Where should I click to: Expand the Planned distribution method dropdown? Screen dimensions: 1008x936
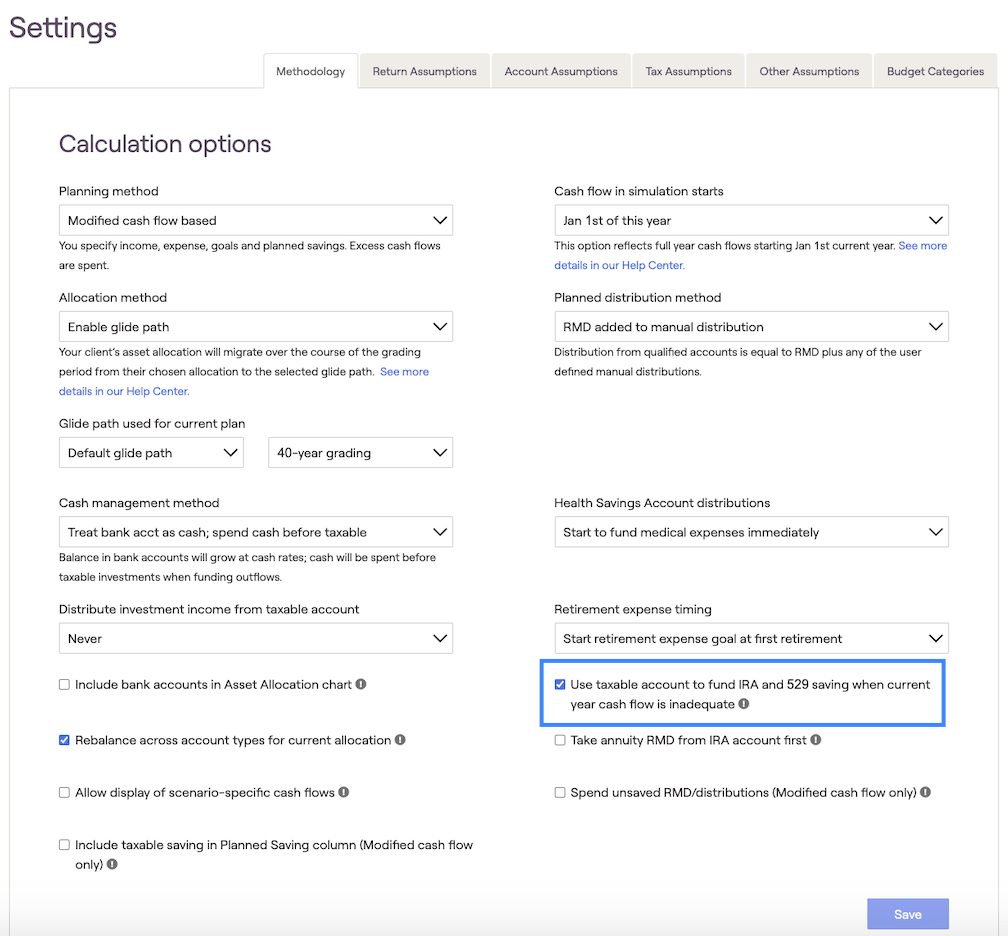pos(751,327)
